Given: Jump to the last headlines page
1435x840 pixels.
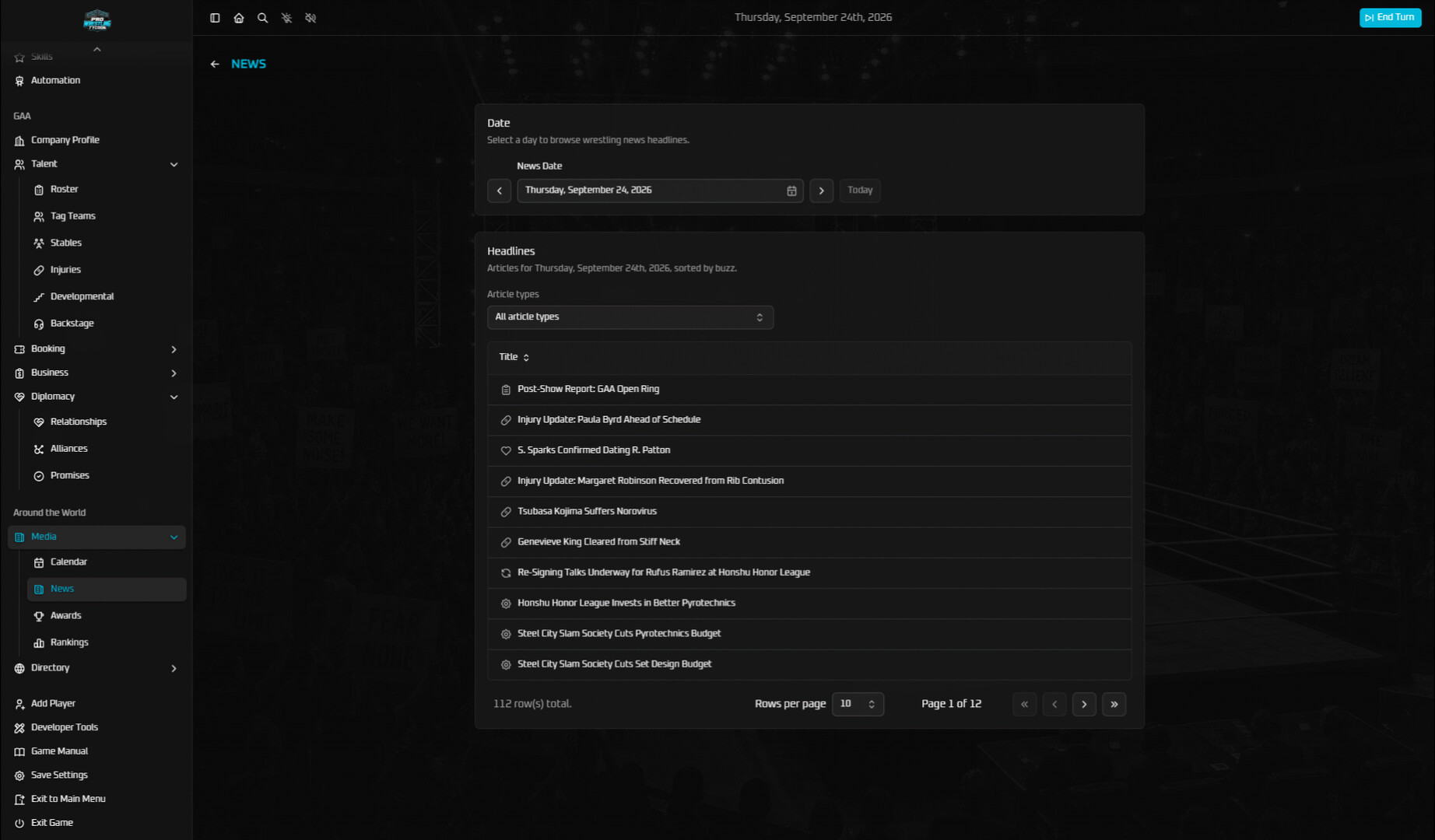Looking at the screenshot, I should click(x=1114, y=704).
